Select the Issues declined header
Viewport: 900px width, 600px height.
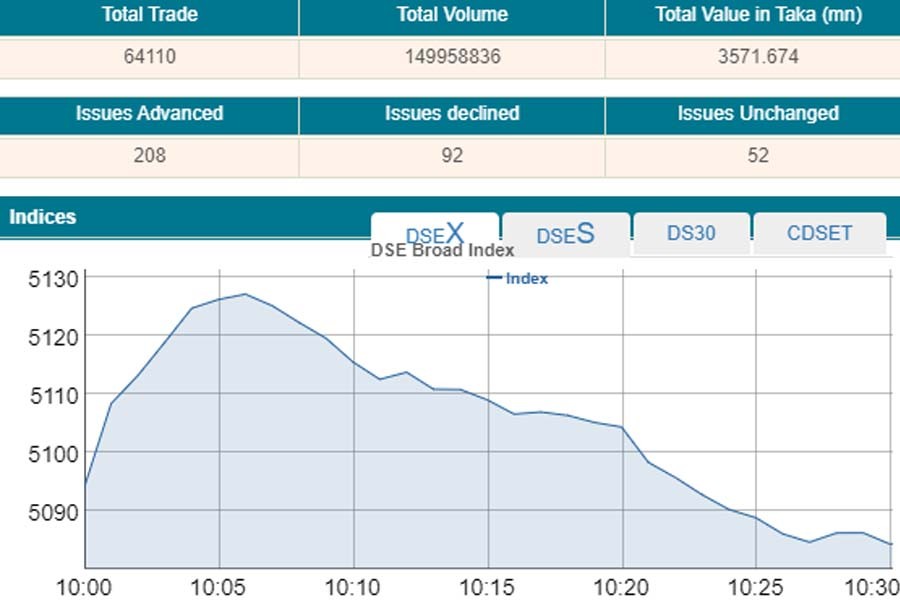(x=452, y=114)
